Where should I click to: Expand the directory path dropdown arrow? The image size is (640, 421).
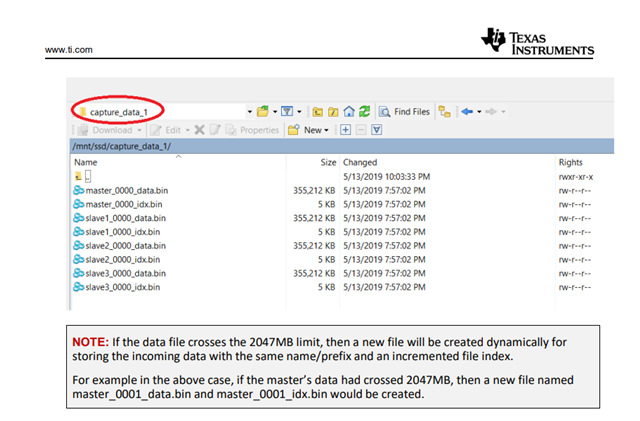tap(249, 111)
